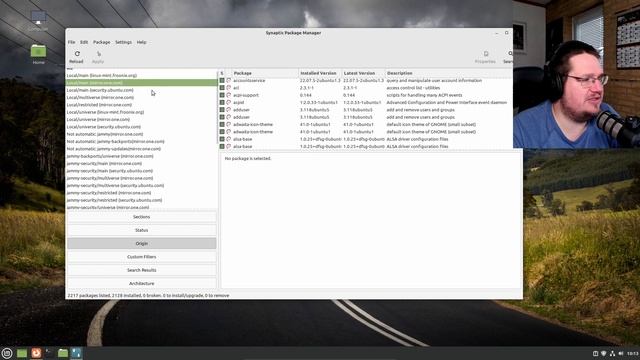The height and width of the screenshot is (360, 640).
Task: Click the Description column header
Action: tap(449, 73)
